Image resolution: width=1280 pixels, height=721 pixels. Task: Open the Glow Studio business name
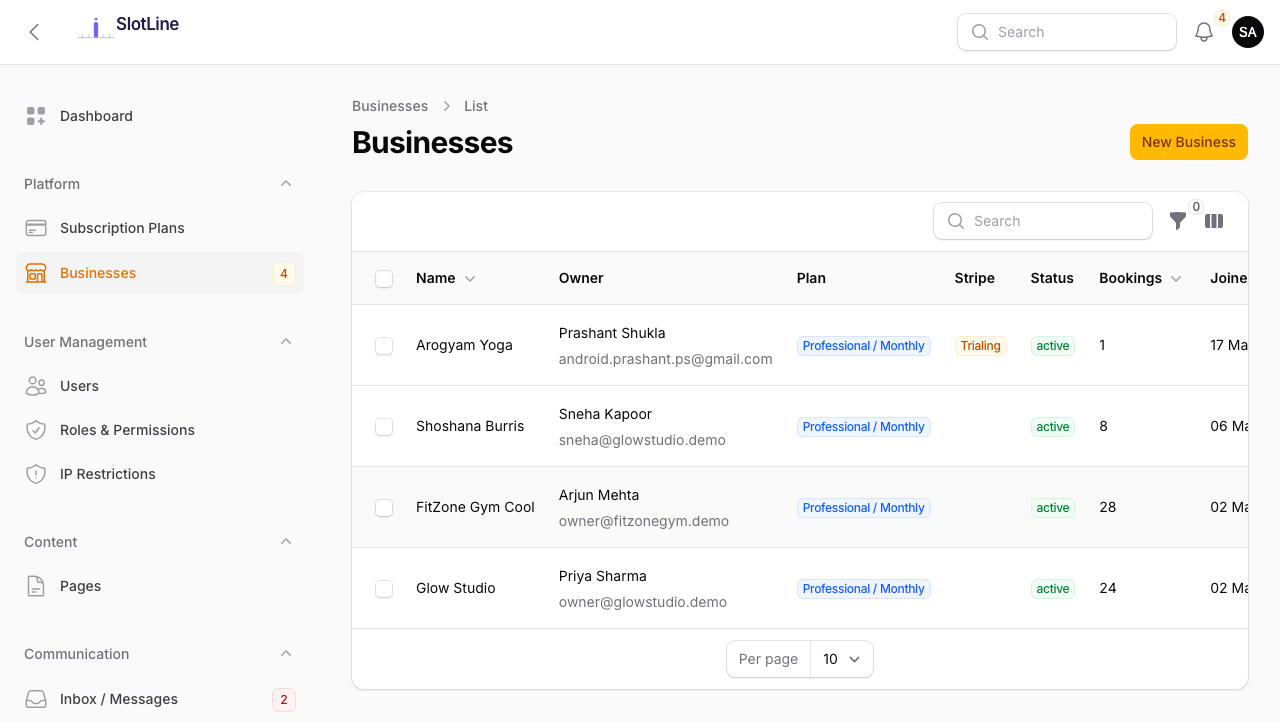(456, 588)
